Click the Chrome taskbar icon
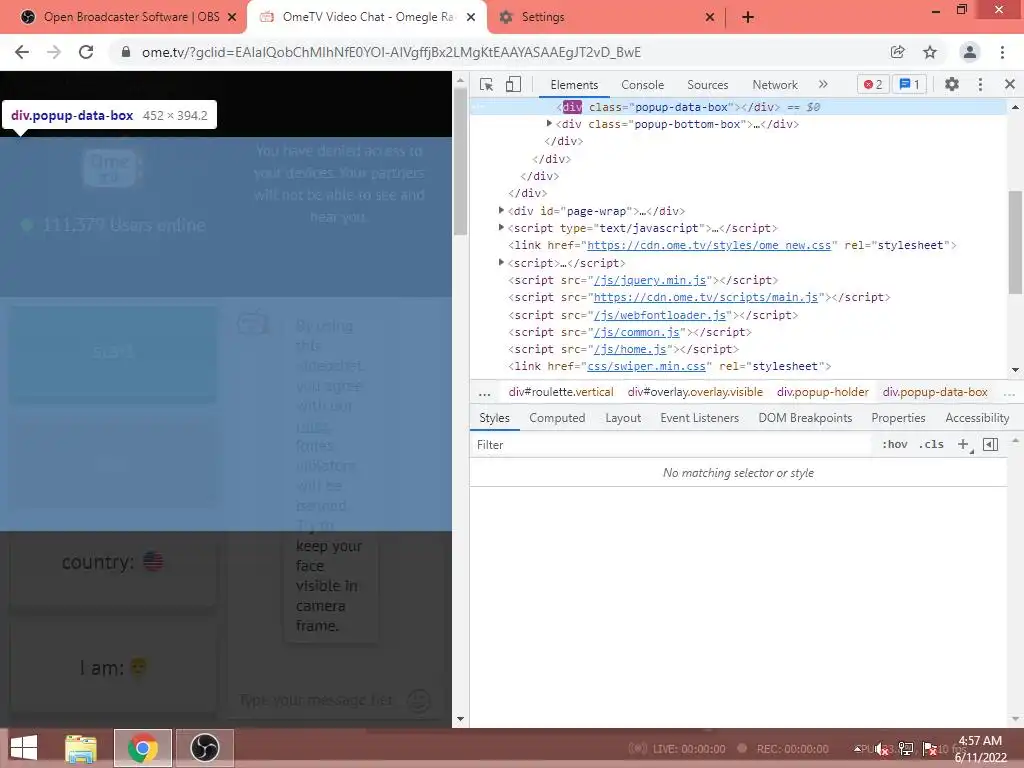This screenshot has height=768, width=1024. 143,748
